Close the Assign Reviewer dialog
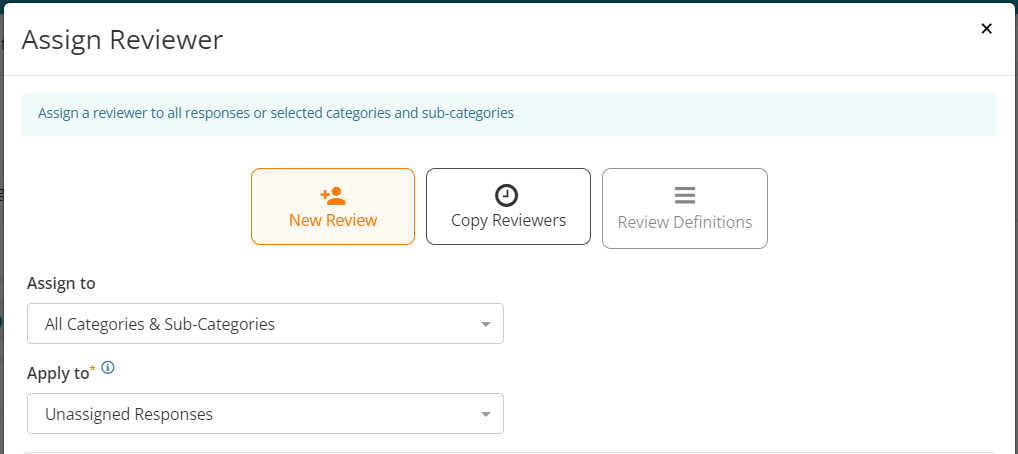The width and height of the screenshot is (1018, 454). point(986,29)
